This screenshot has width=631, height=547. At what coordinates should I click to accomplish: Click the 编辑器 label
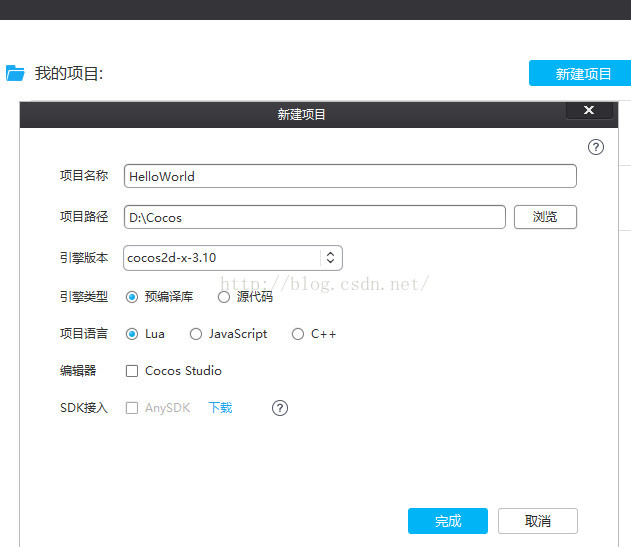click(x=78, y=370)
